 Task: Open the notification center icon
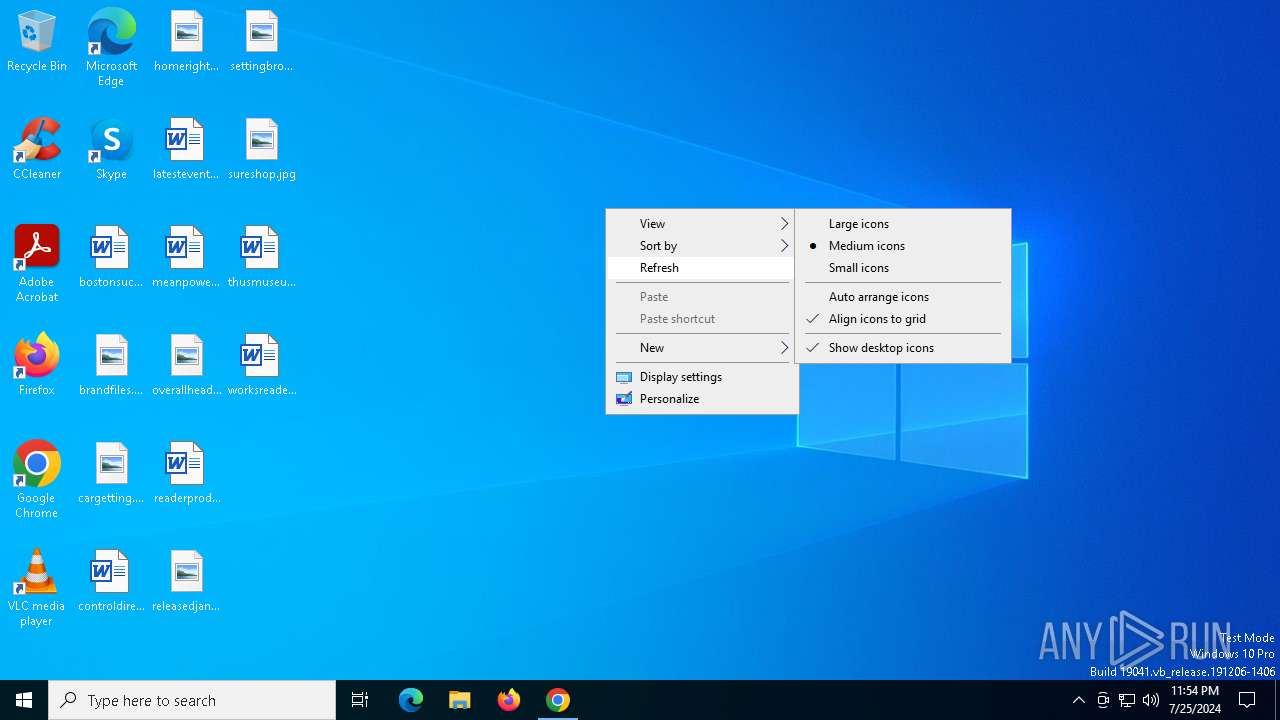[1247, 700]
